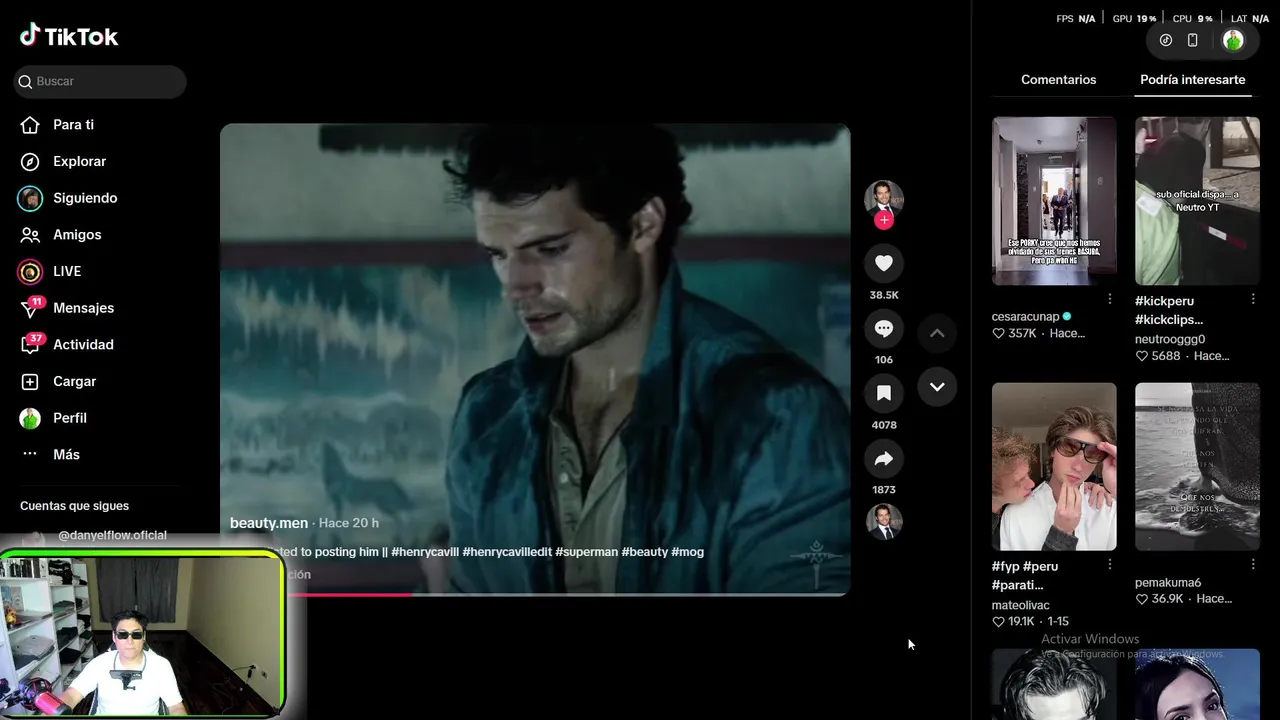Image resolution: width=1280 pixels, height=720 pixels.
Task: Open options menu for #kickperu video
Action: (1253, 299)
